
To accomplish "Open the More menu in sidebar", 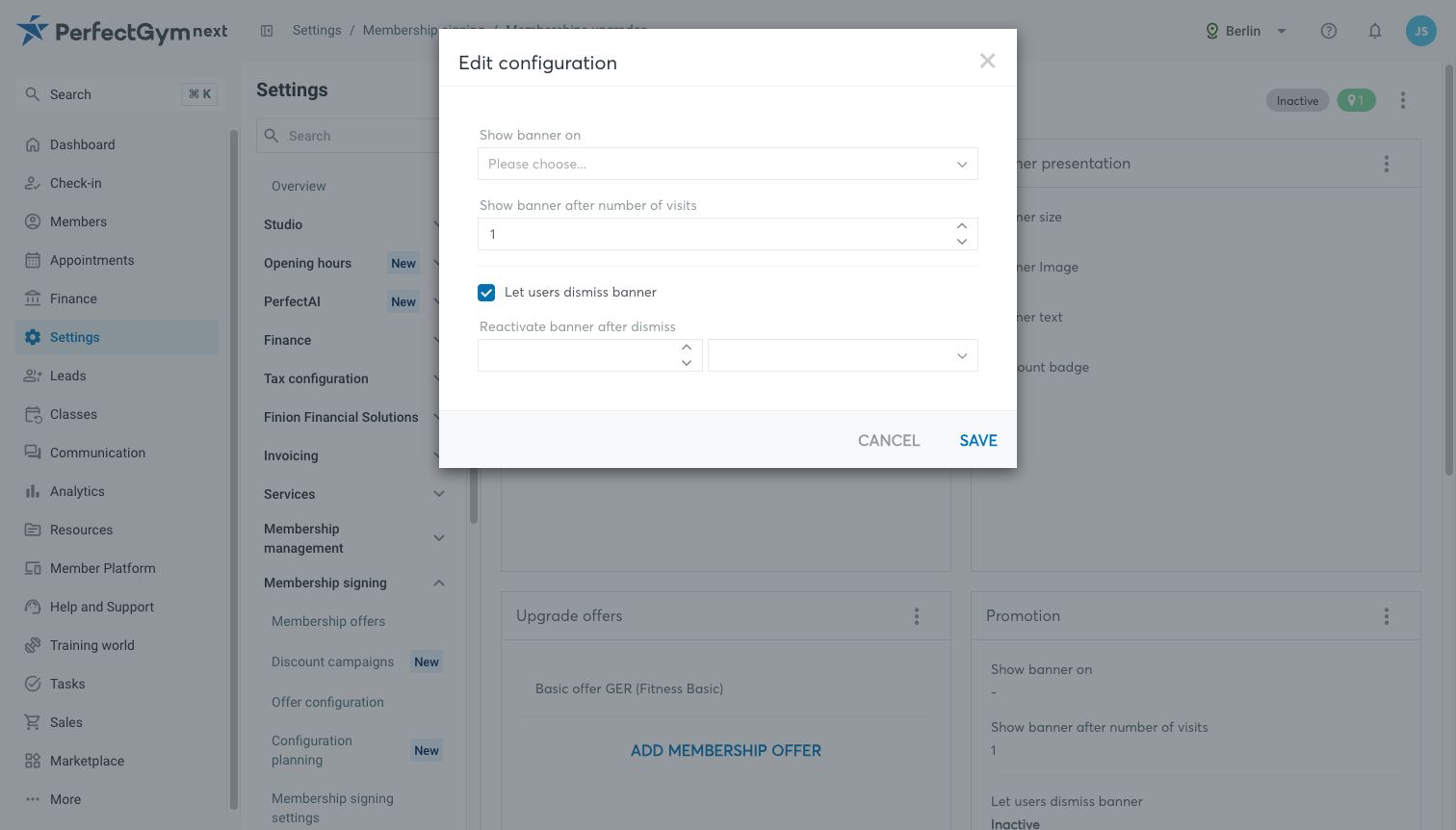I will pyautogui.click(x=117, y=799).
